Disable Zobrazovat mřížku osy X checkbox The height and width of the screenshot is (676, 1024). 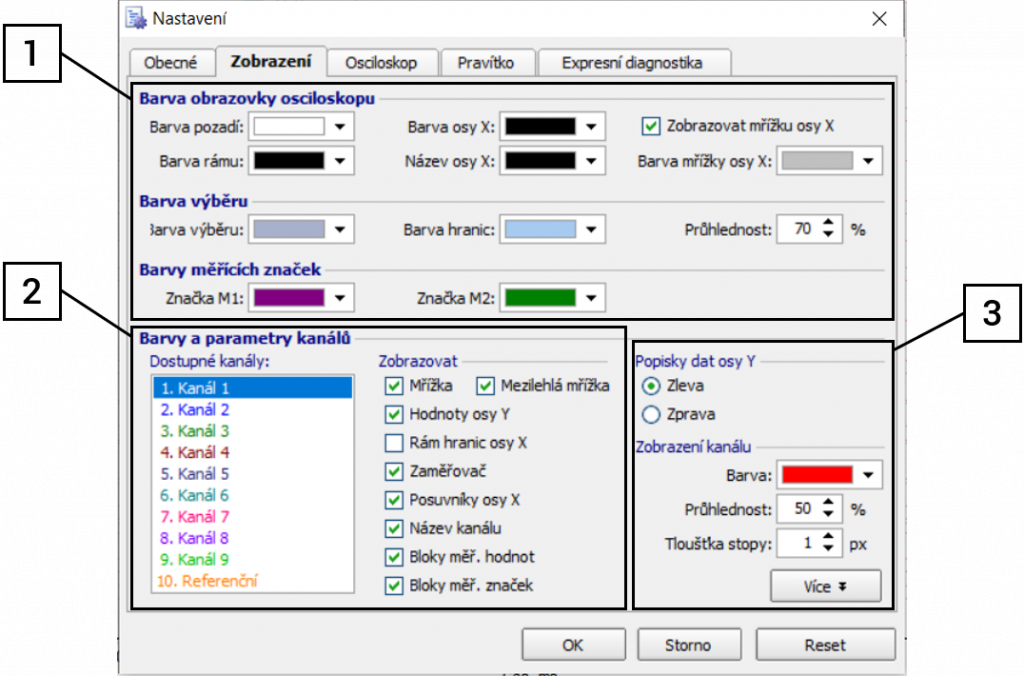coord(652,127)
